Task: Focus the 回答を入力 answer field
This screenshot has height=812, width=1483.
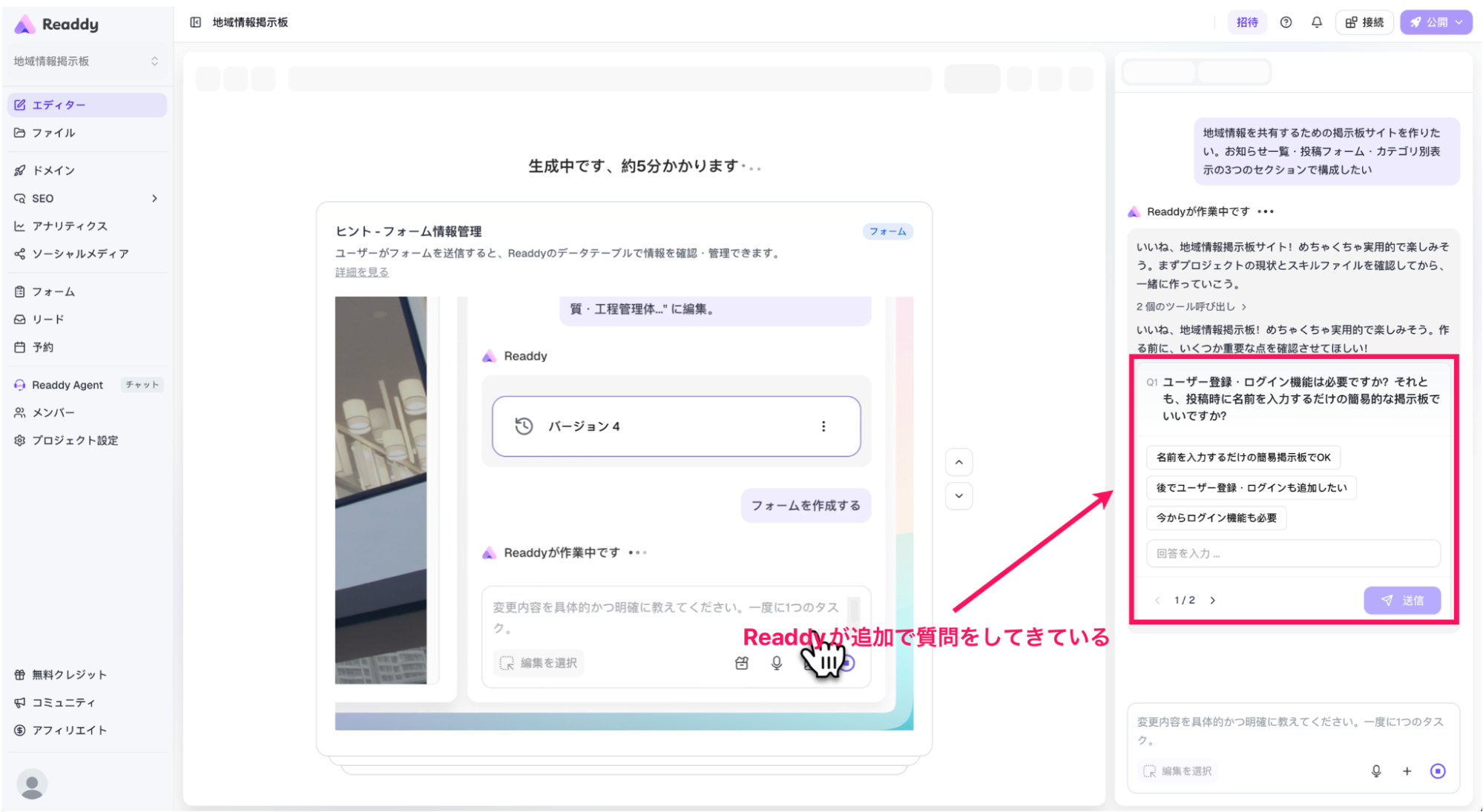Action: click(1293, 553)
